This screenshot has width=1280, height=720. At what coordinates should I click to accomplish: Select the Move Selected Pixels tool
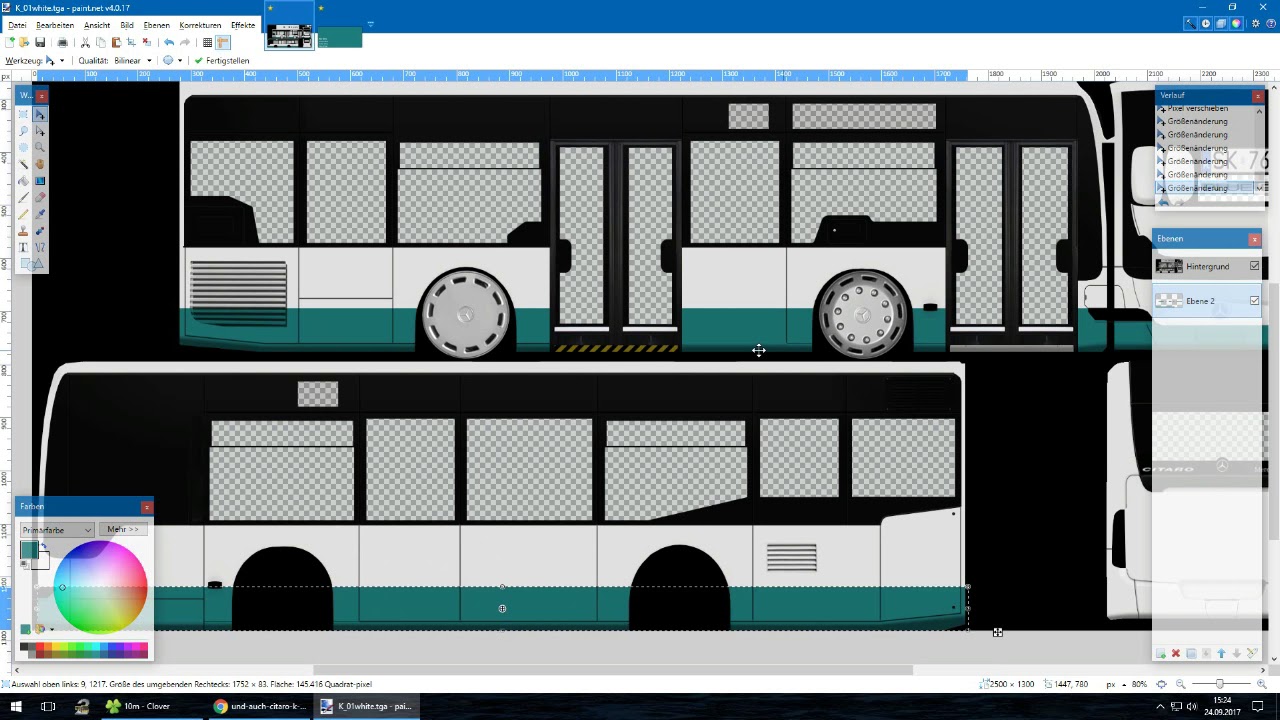click(40, 115)
